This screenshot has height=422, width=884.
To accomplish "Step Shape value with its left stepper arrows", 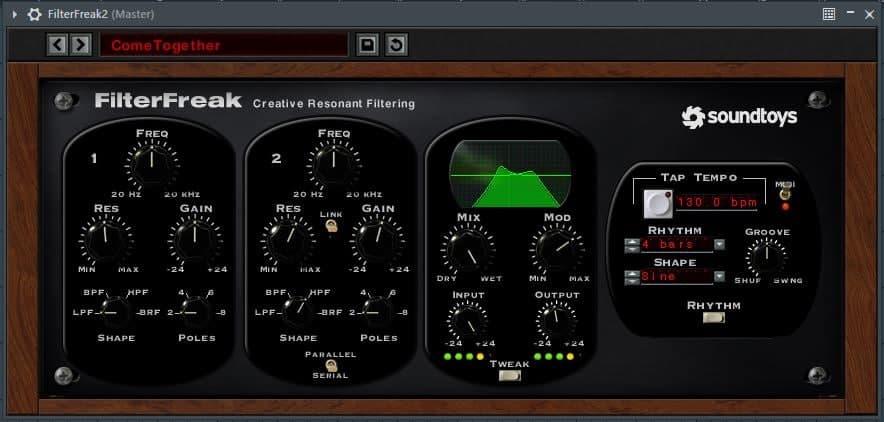I will coord(632,277).
